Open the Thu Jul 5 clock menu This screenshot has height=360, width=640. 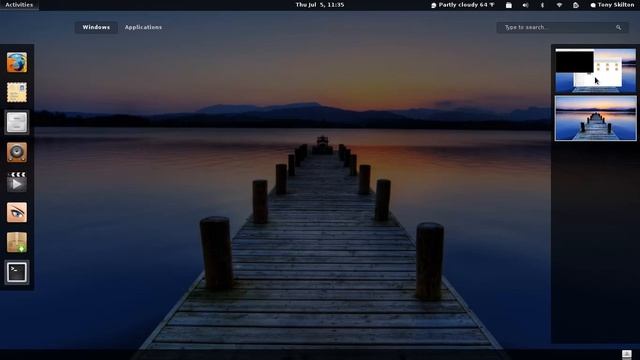click(x=320, y=5)
